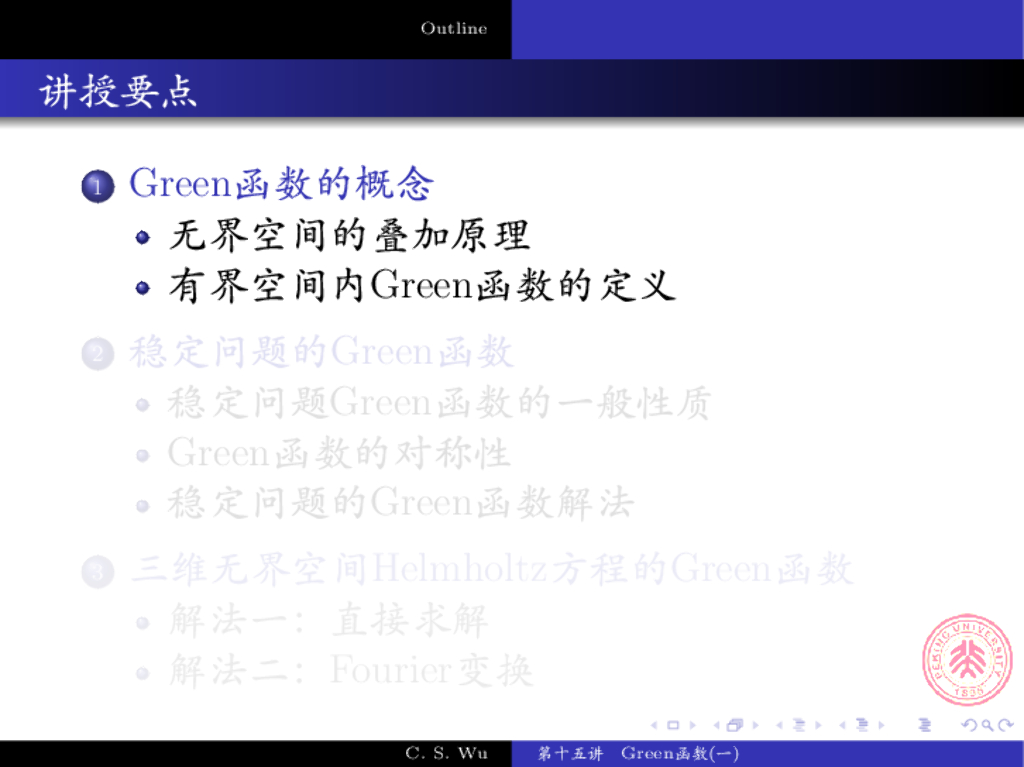The image size is (1024, 767).
Task: Open section 1 Green函数的概念
Action: coord(282,184)
